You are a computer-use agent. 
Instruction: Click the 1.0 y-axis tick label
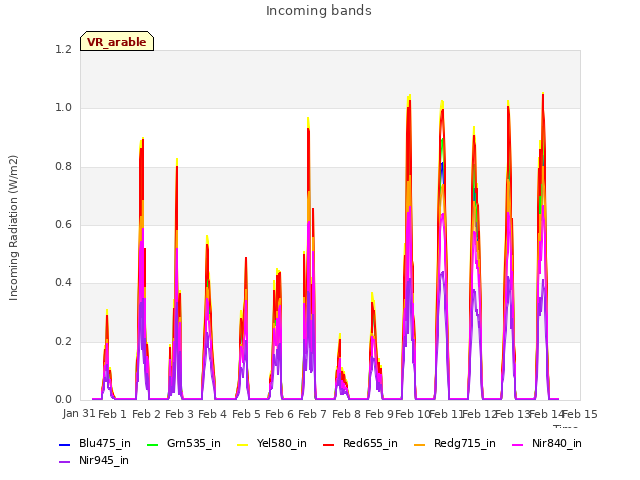[63, 108]
